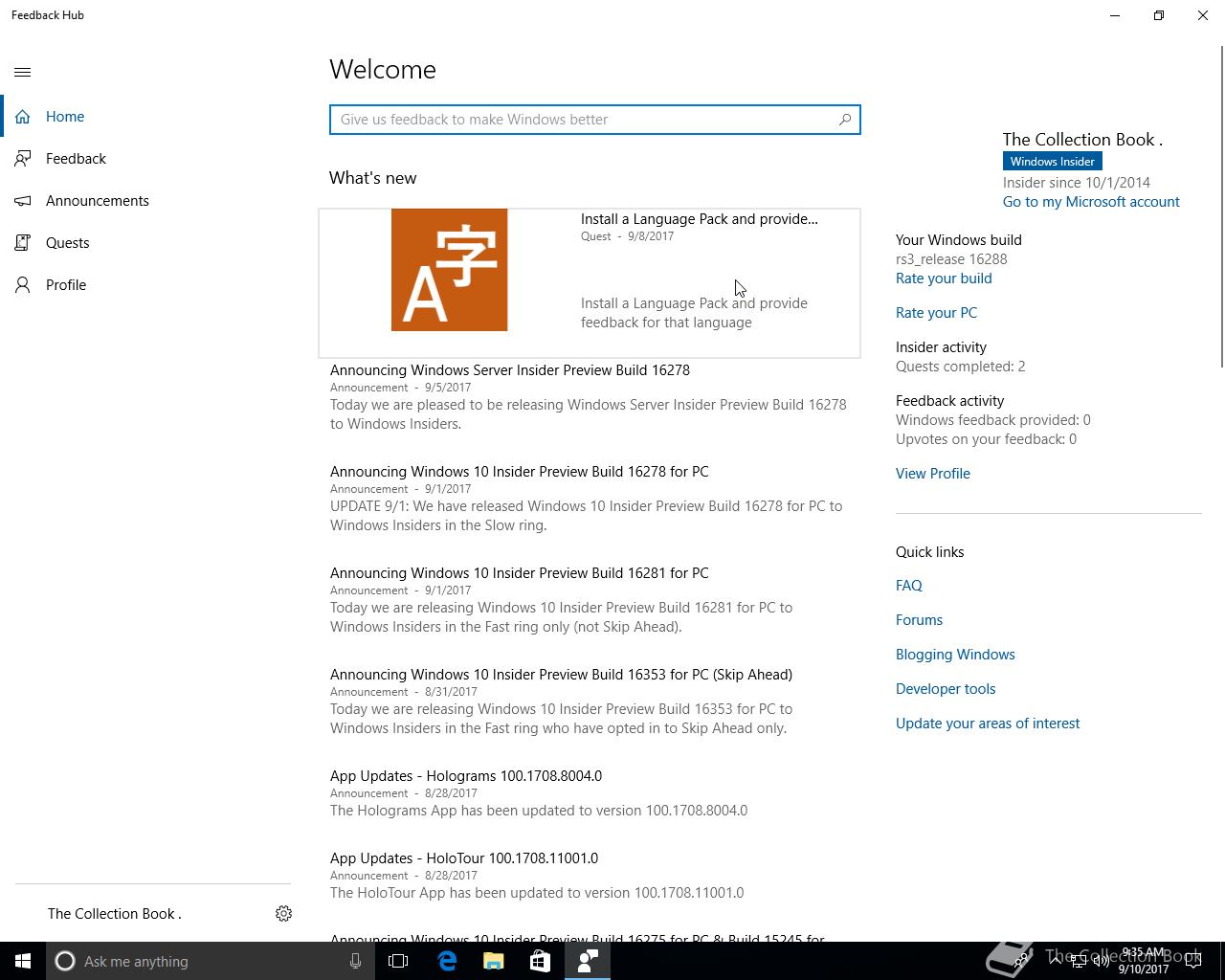The width and height of the screenshot is (1225, 980).
Task: Click the Announcements megaphone icon
Action: [23, 201]
